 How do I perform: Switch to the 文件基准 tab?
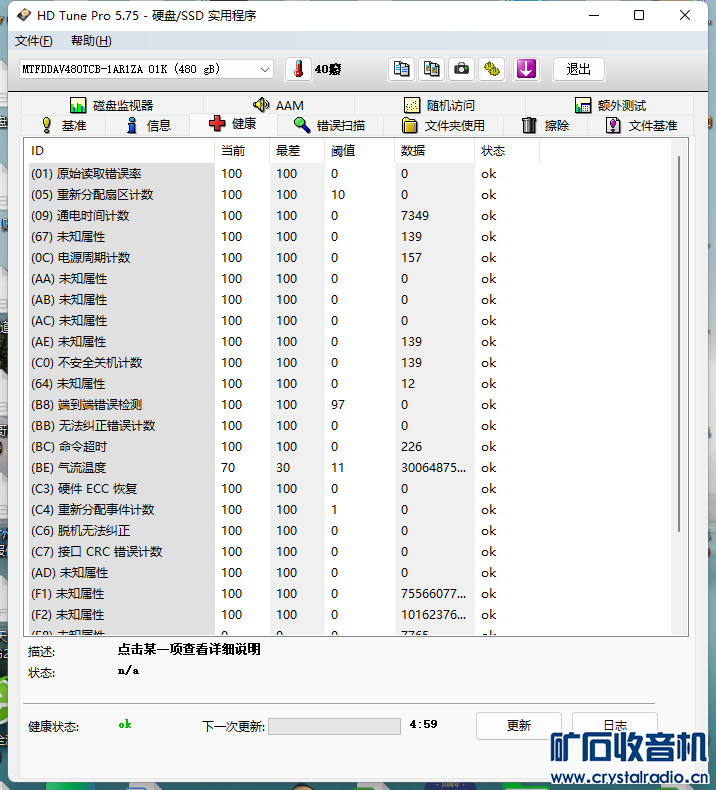coord(641,125)
